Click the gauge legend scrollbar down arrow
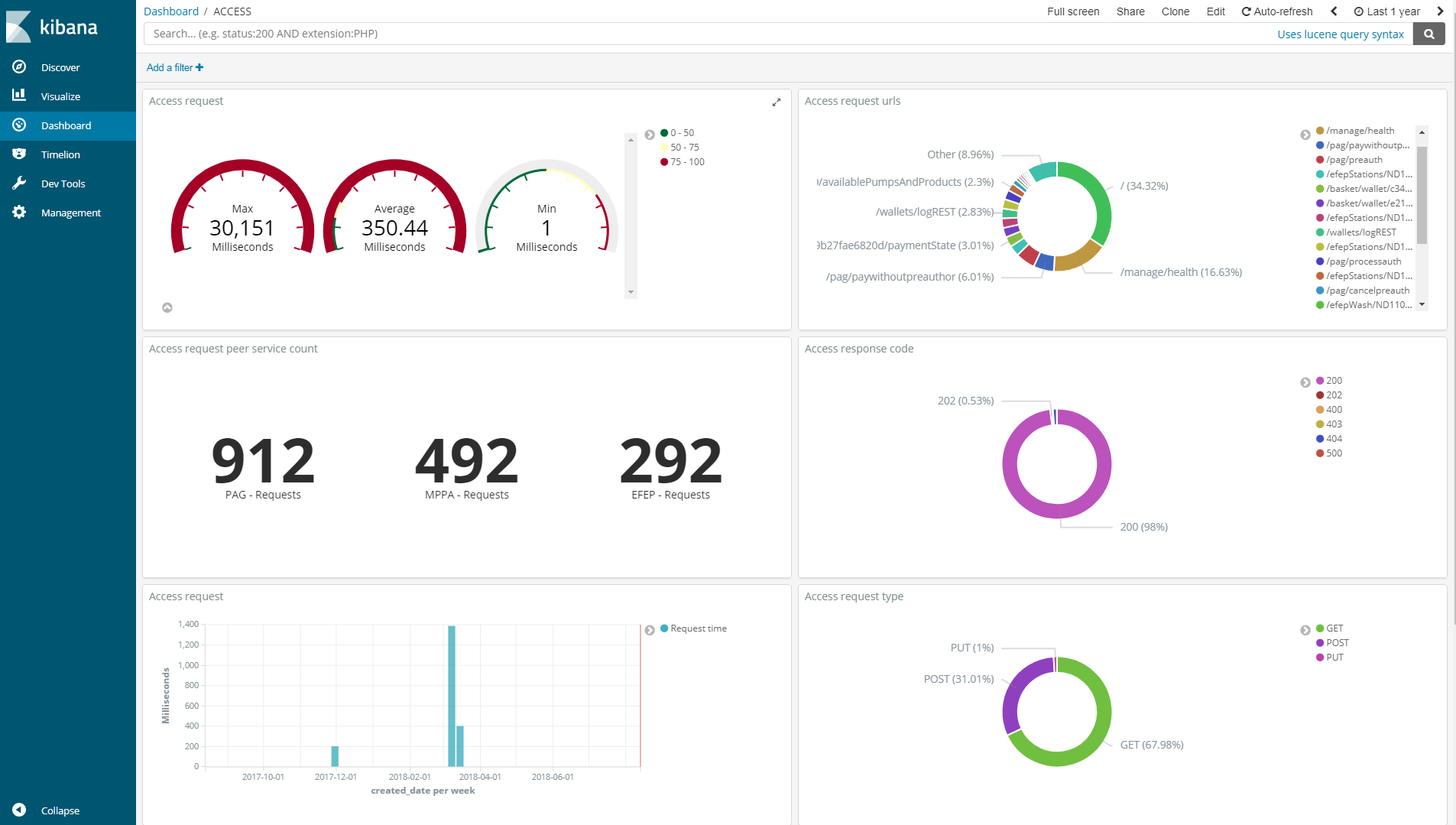The width and height of the screenshot is (1456, 825). [x=631, y=292]
